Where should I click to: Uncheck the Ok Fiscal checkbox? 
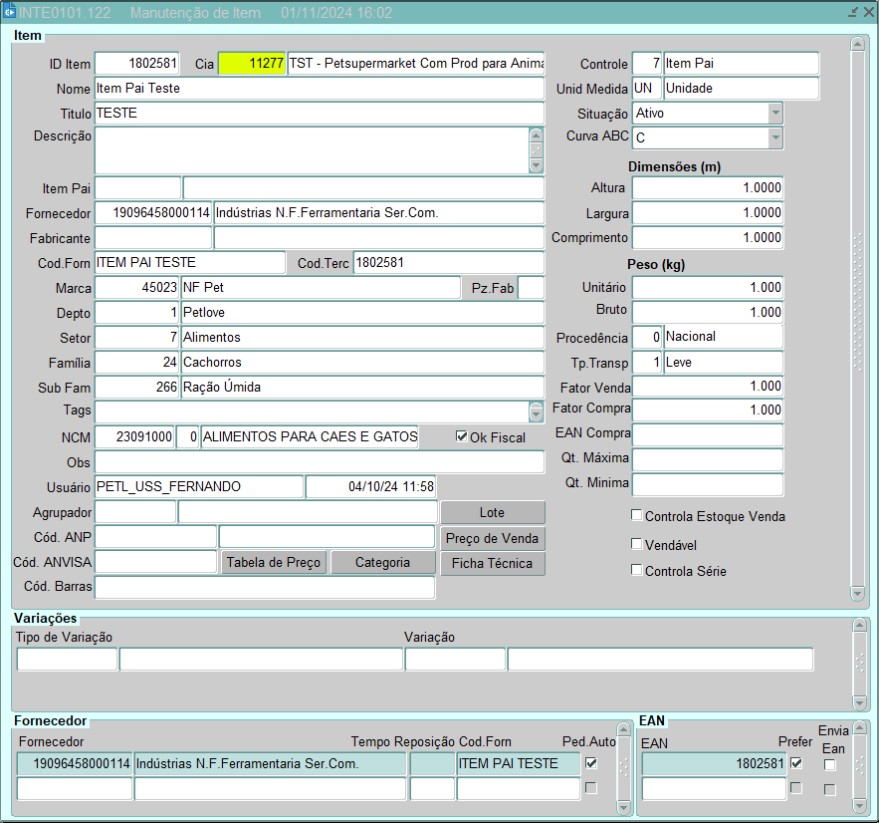461,437
